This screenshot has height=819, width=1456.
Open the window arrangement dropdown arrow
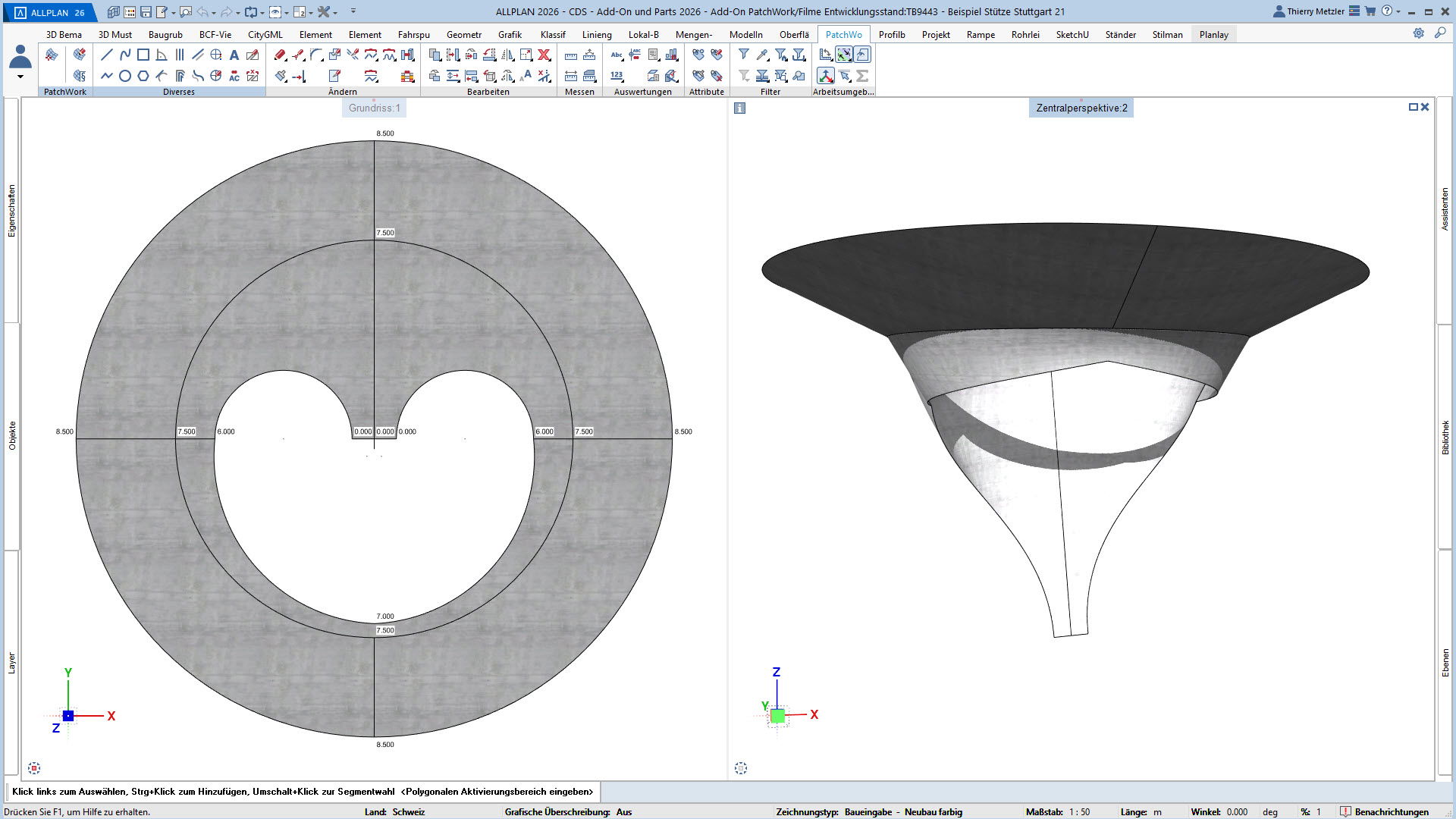(x=310, y=12)
